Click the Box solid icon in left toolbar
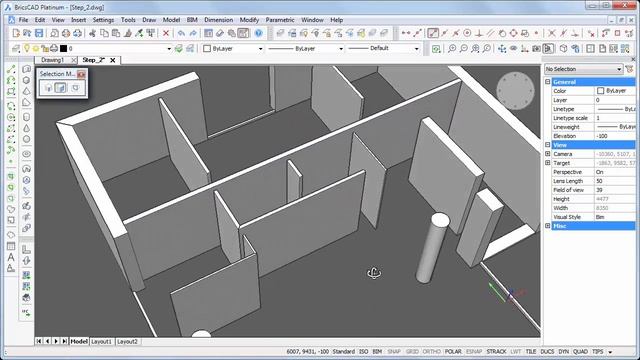The image size is (640, 360). tap(27, 80)
